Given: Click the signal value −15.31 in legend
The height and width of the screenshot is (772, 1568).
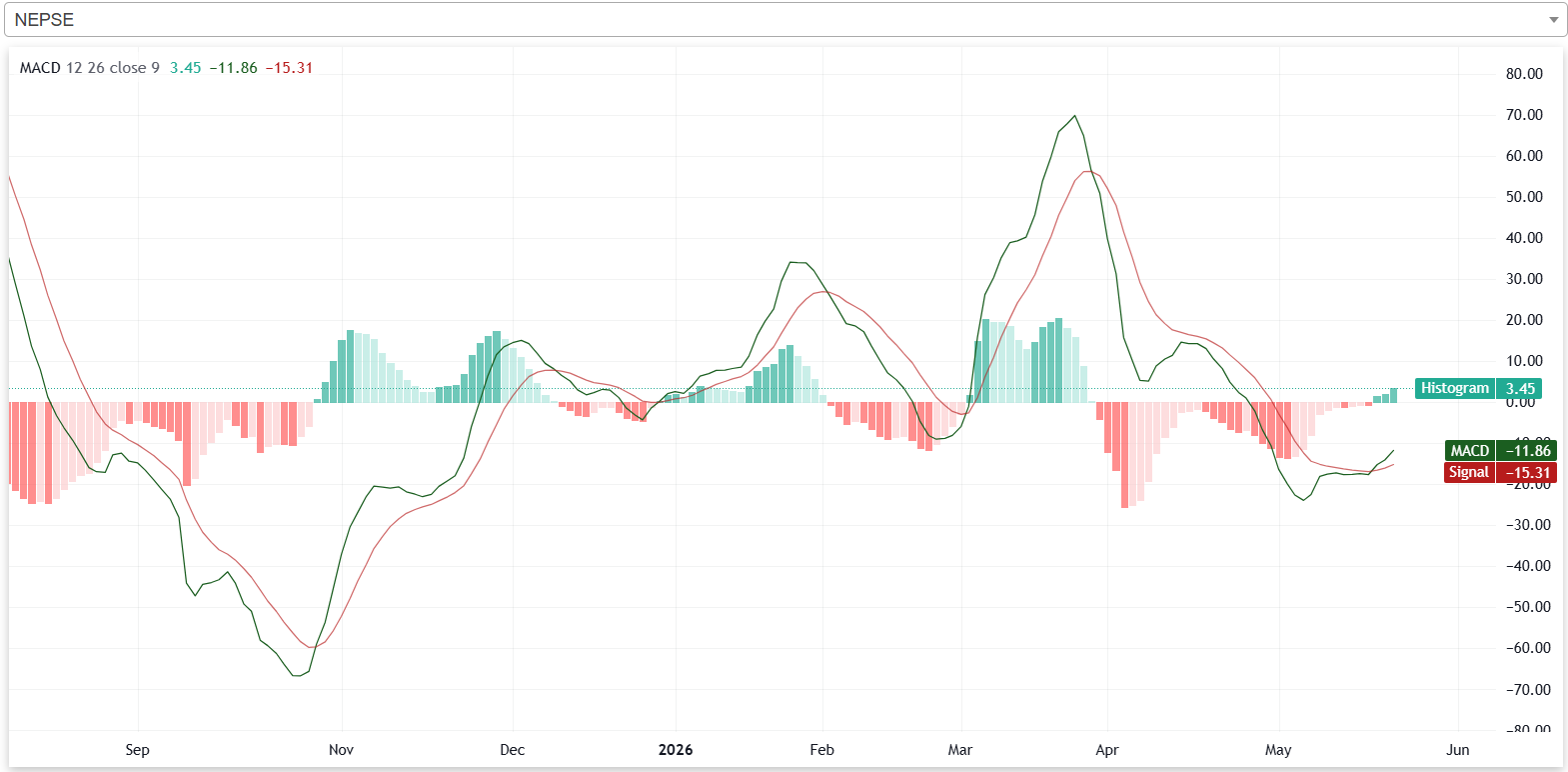Looking at the screenshot, I should [289, 68].
